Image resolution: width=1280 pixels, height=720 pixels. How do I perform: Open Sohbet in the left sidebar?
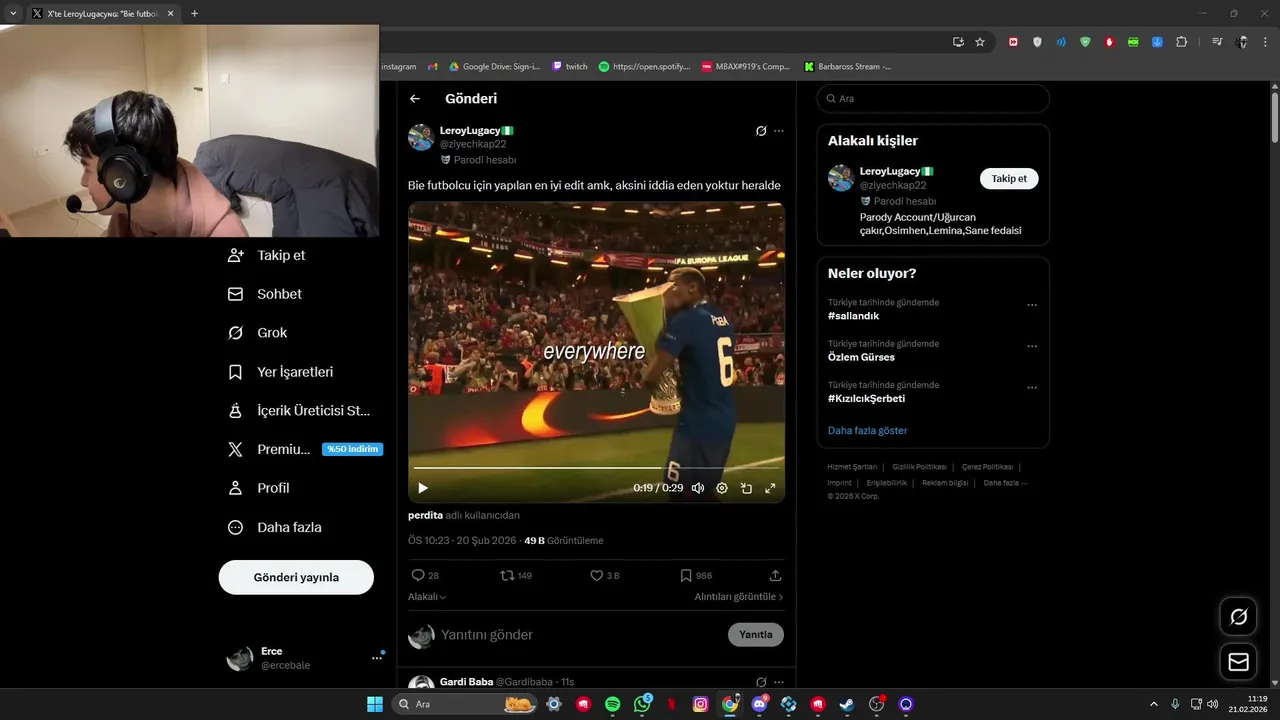(265, 294)
